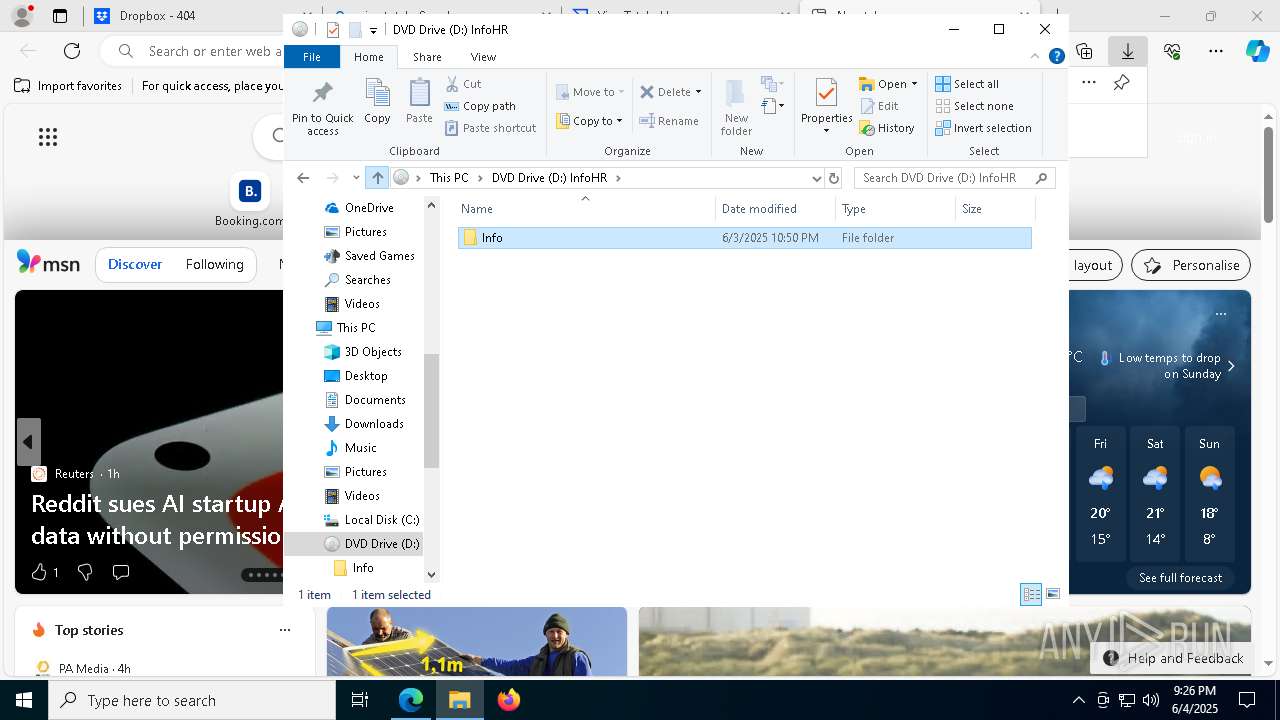Open the File tab
Image resolution: width=1280 pixels, height=720 pixels.
click(x=312, y=57)
